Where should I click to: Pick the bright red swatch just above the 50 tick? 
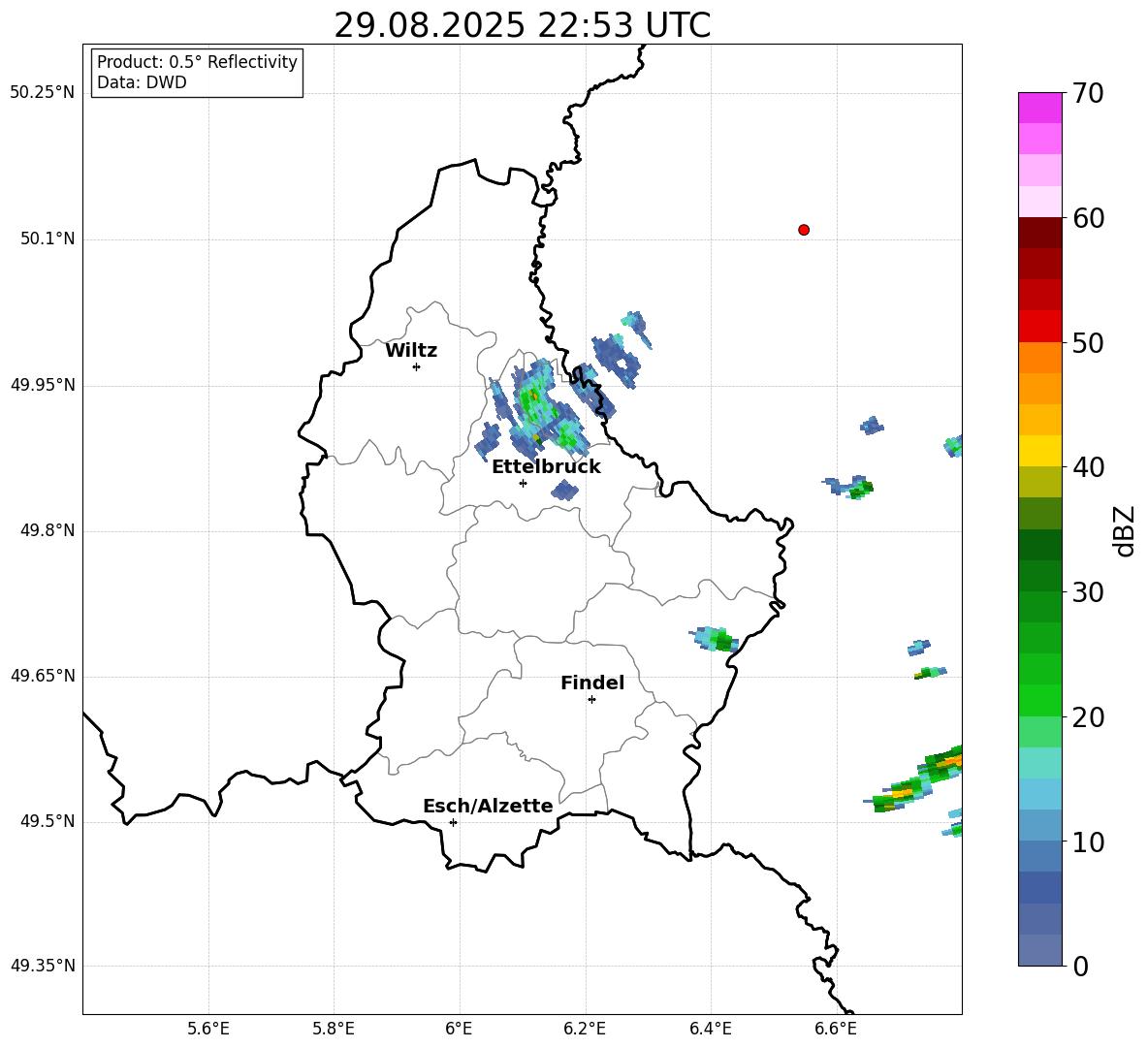click(x=1039, y=327)
